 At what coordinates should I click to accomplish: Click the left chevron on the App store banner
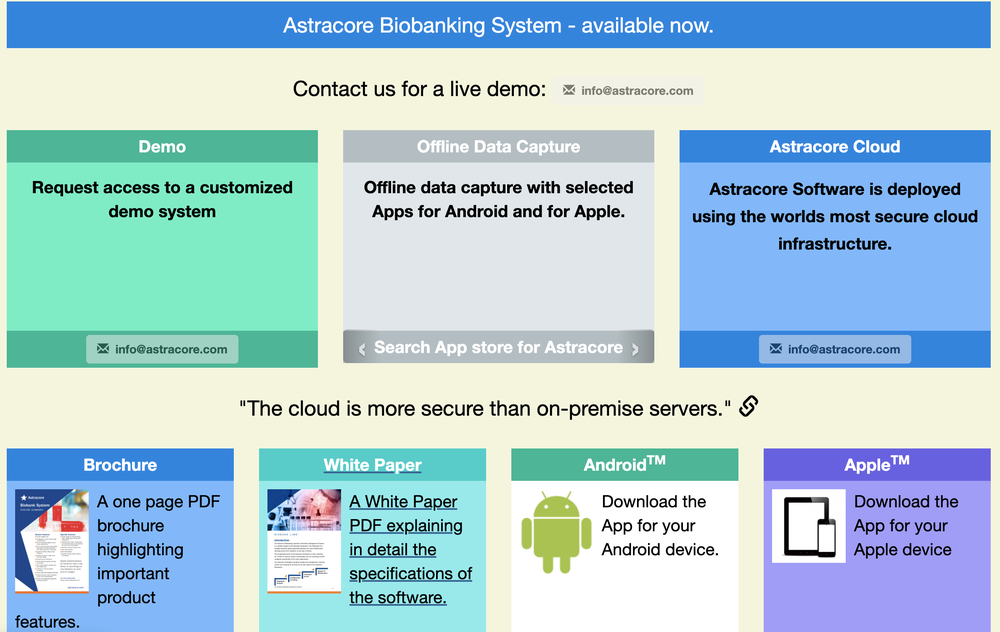point(364,347)
